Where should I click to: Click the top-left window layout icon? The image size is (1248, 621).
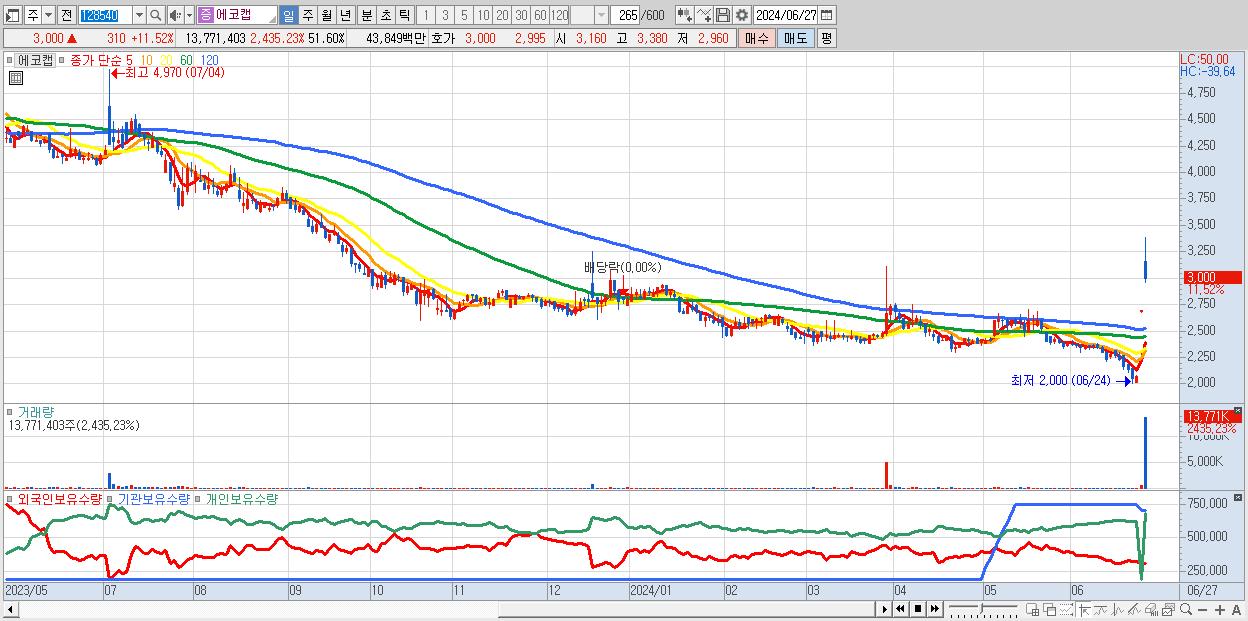(13, 15)
